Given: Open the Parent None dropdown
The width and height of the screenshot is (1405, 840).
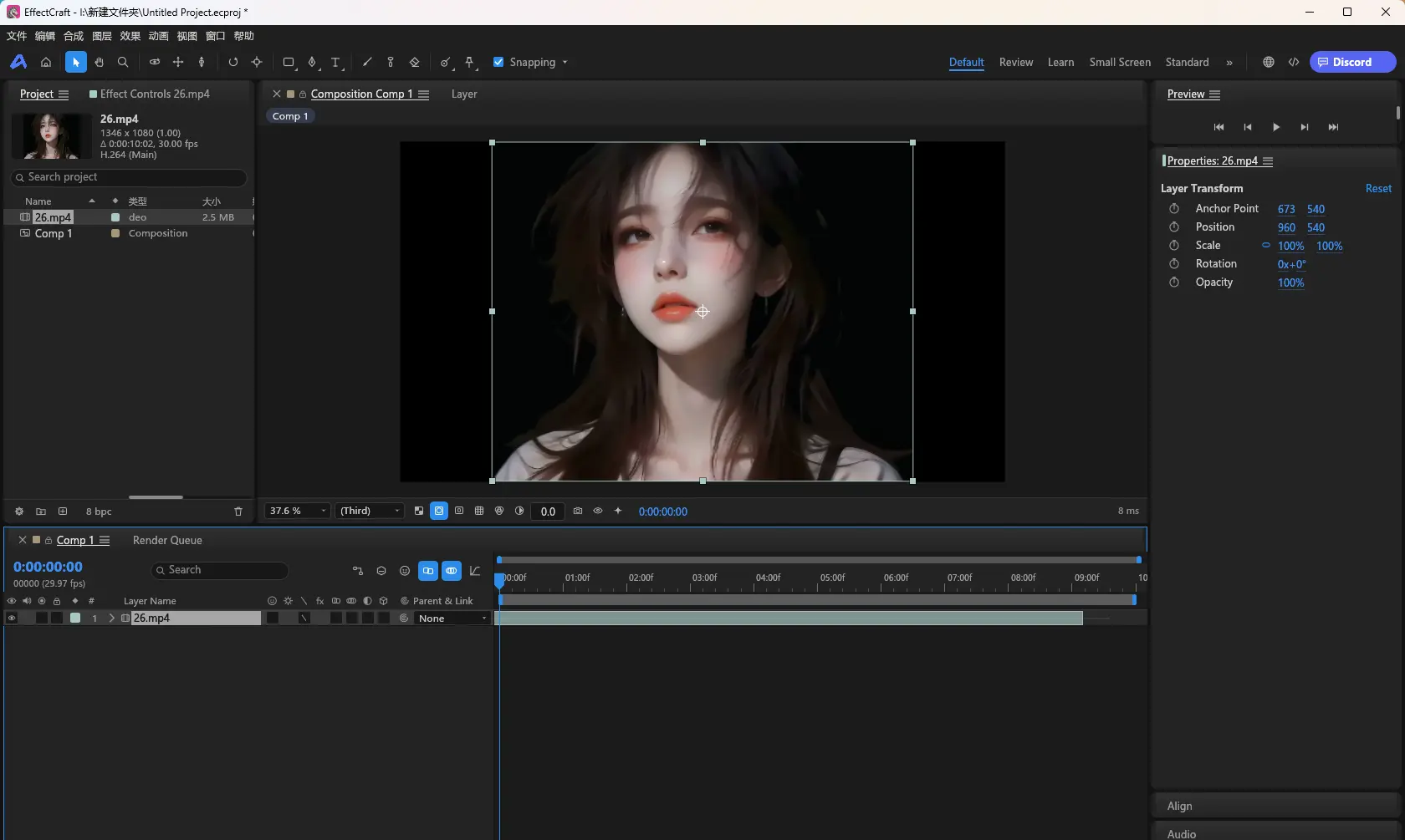Looking at the screenshot, I should 452,619.
